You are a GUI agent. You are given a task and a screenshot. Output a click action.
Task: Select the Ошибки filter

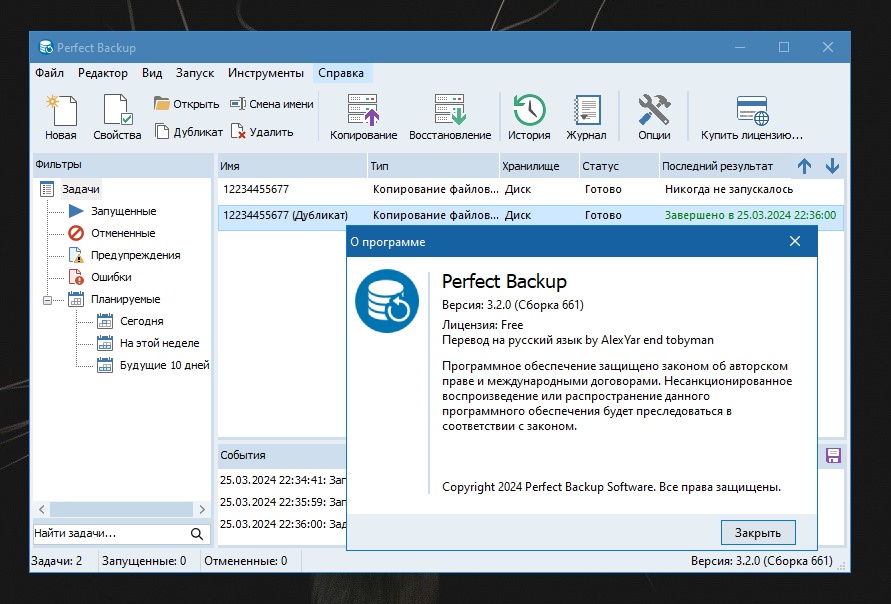pyautogui.click(x=111, y=277)
